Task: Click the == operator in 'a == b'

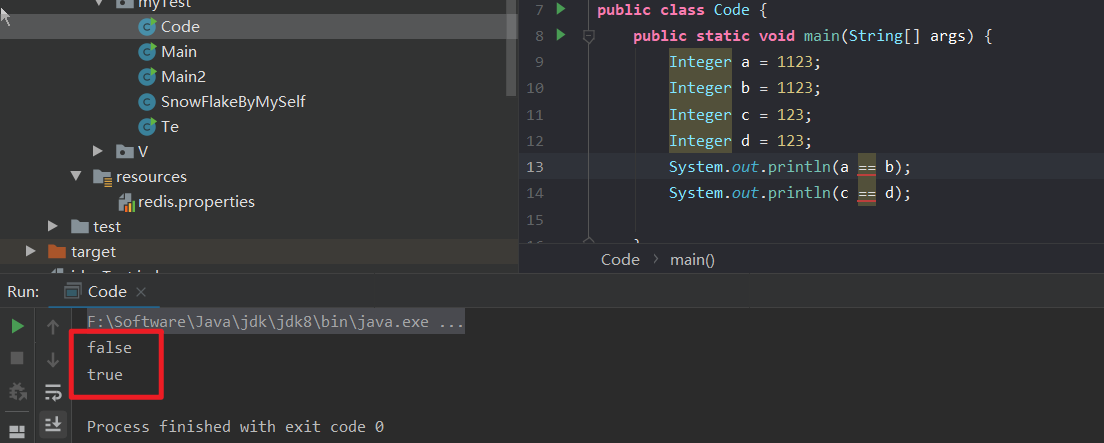Action: point(867,168)
